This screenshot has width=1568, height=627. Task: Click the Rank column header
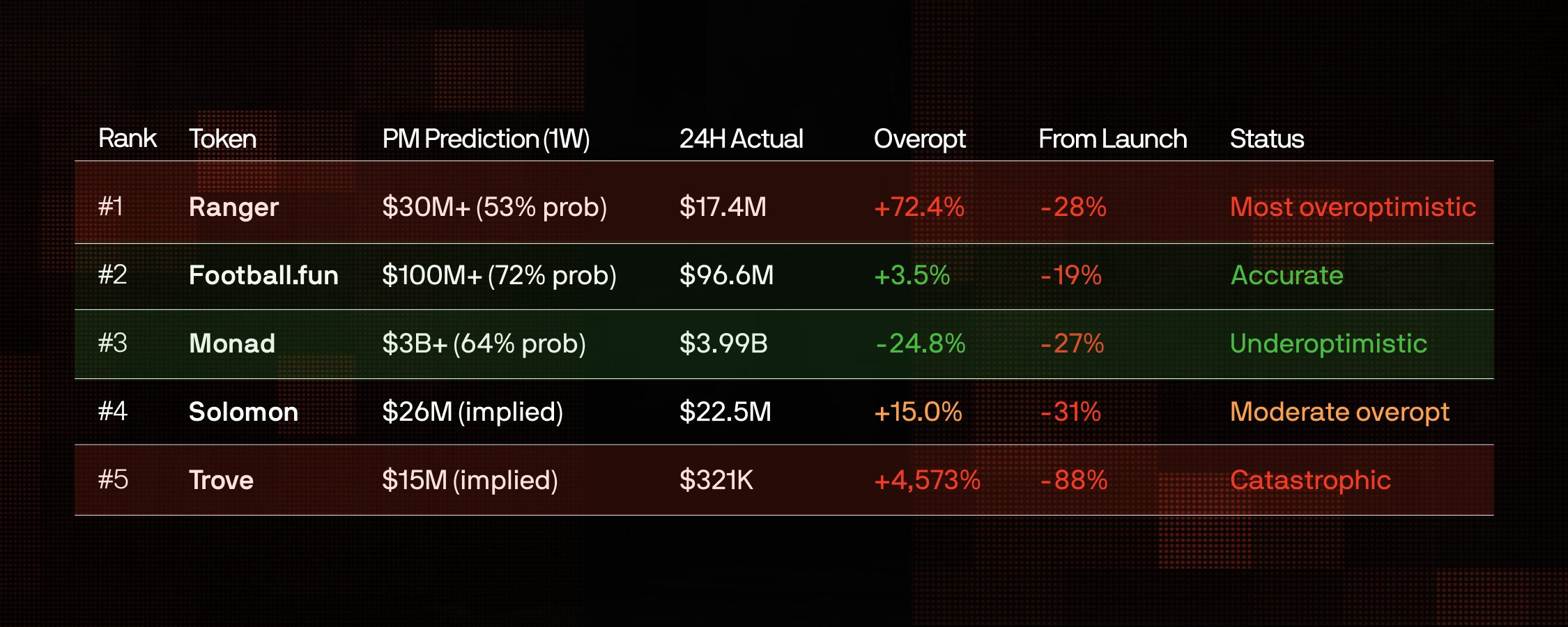128,139
